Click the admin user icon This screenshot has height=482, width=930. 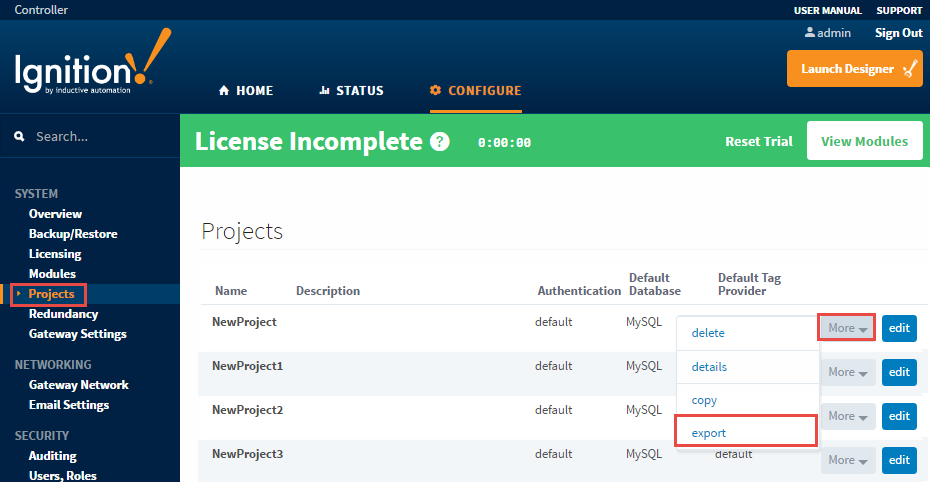[810, 33]
